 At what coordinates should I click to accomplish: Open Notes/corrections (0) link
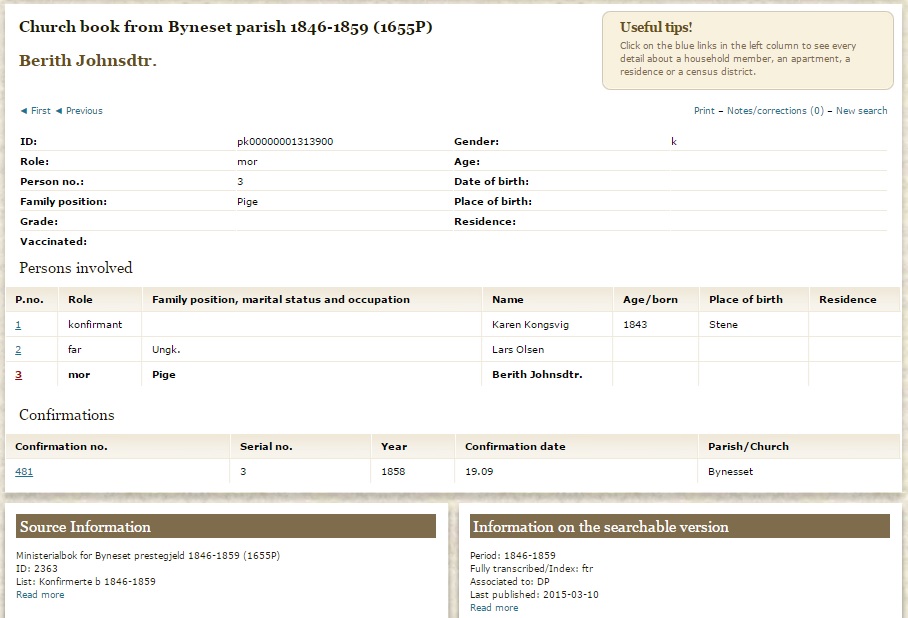tap(775, 111)
